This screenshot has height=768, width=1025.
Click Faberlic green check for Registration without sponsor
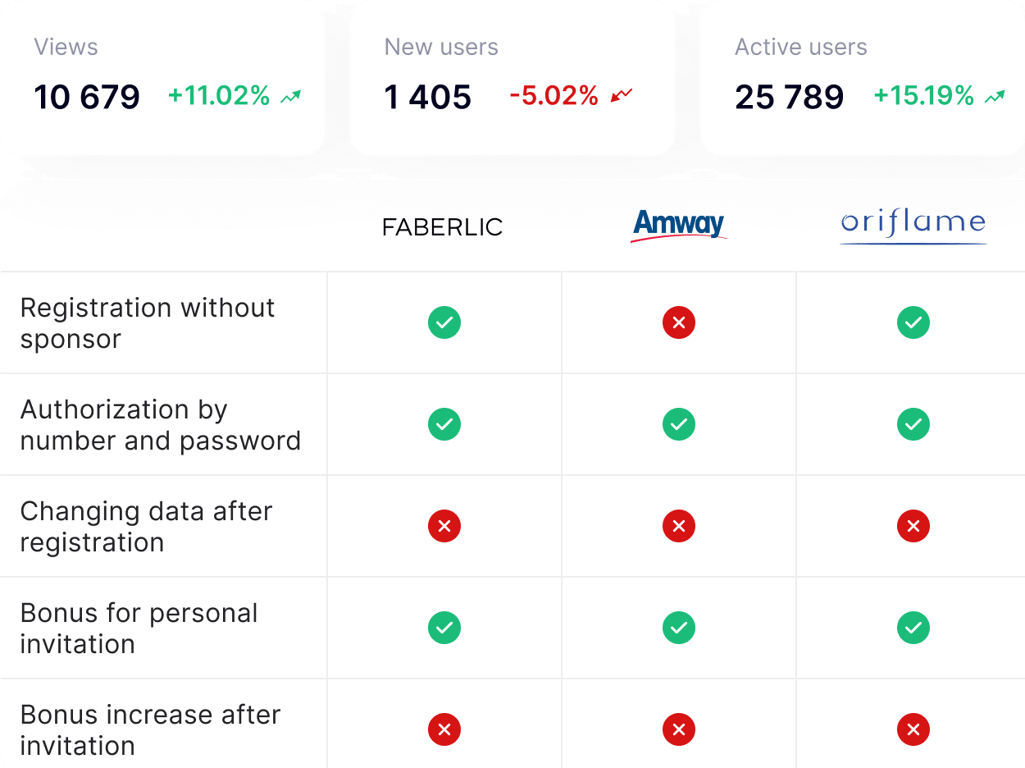point(445,322)
